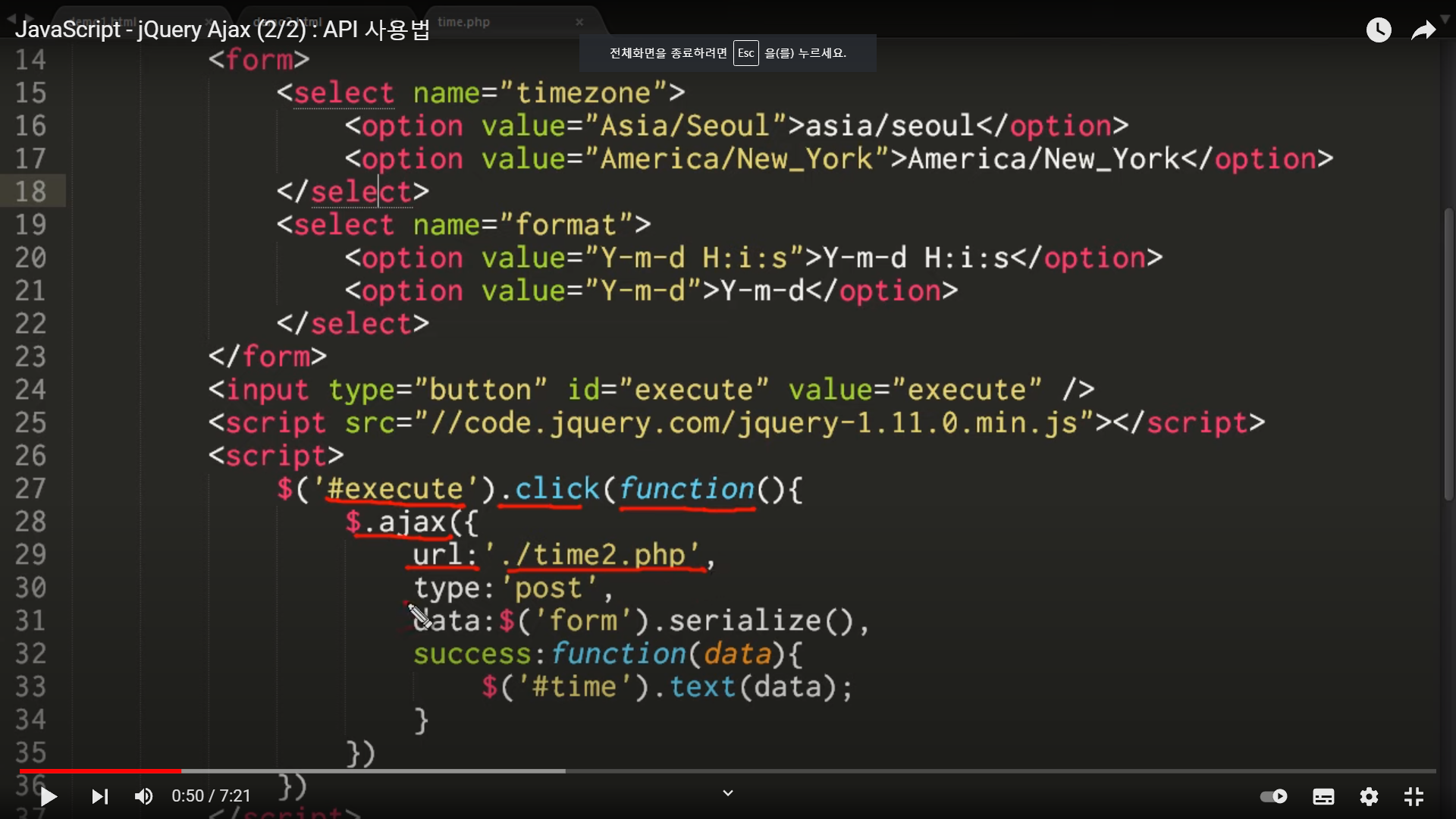1456x819 pixels.
Task: Switch to the time.php editor tab
Action: (464, 22)
